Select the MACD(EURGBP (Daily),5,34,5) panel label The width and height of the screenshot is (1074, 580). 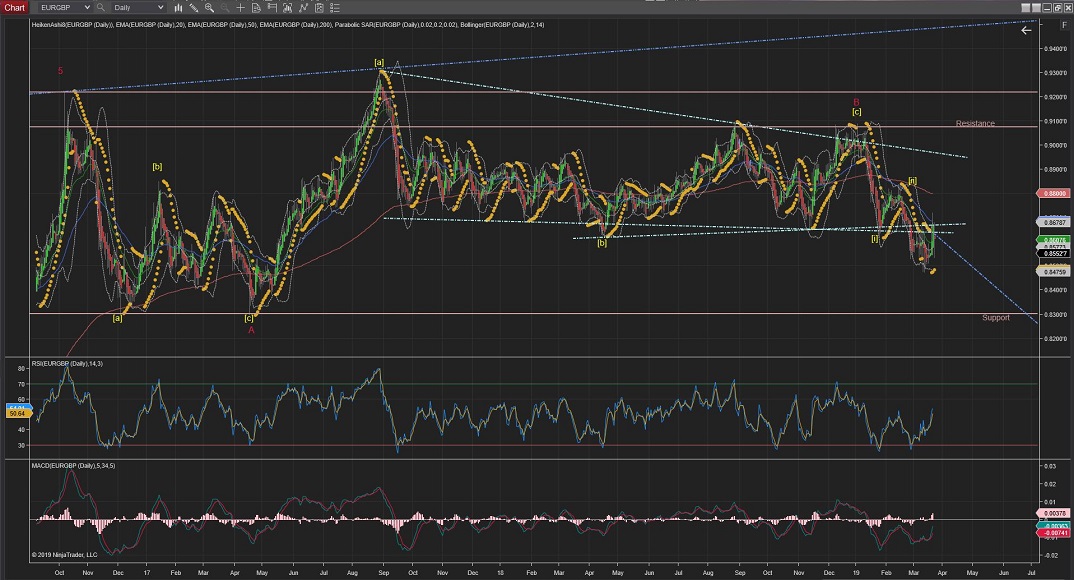[73, 466]
